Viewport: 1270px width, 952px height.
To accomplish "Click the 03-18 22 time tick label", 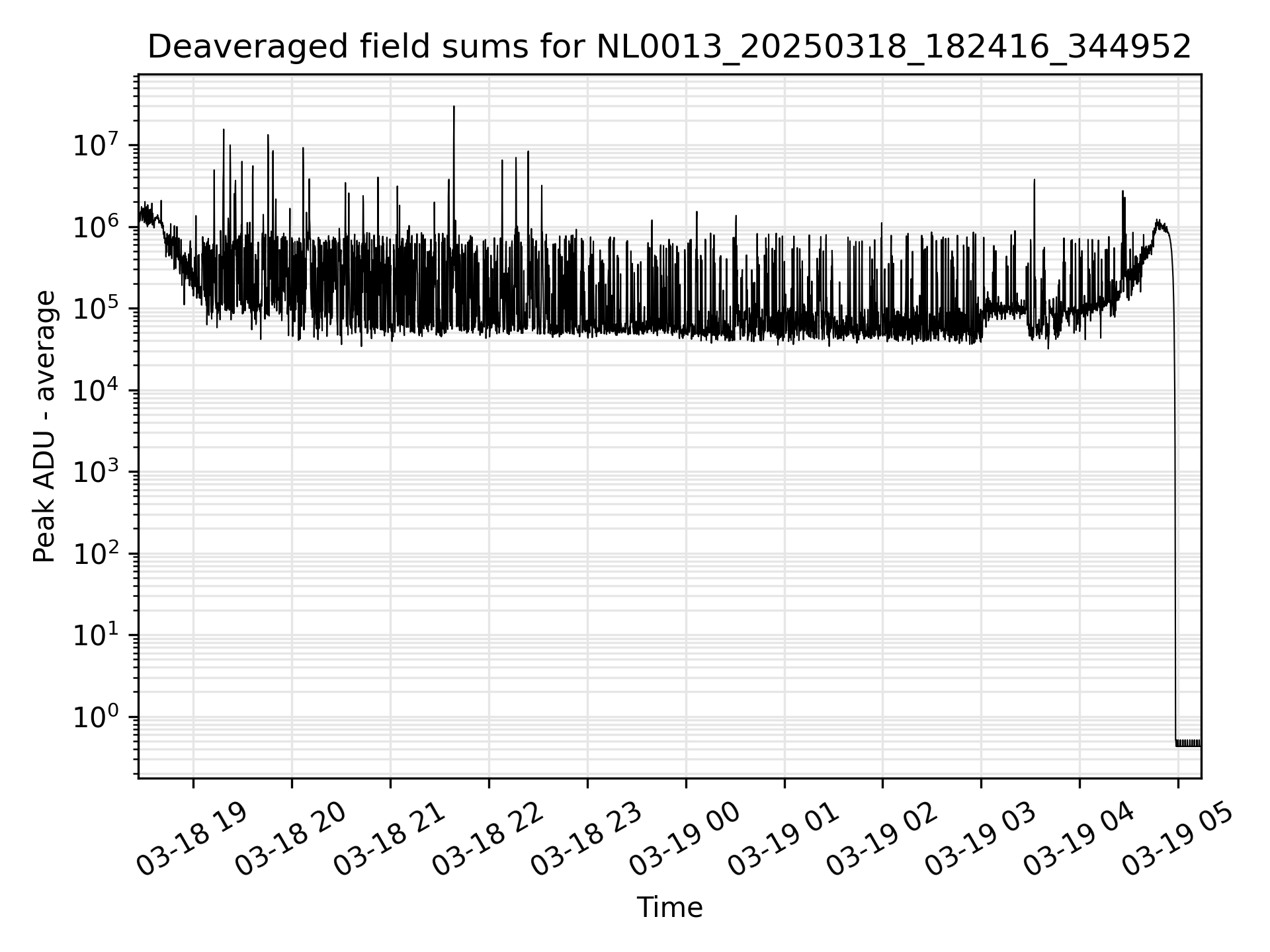I will click(487, 838).
